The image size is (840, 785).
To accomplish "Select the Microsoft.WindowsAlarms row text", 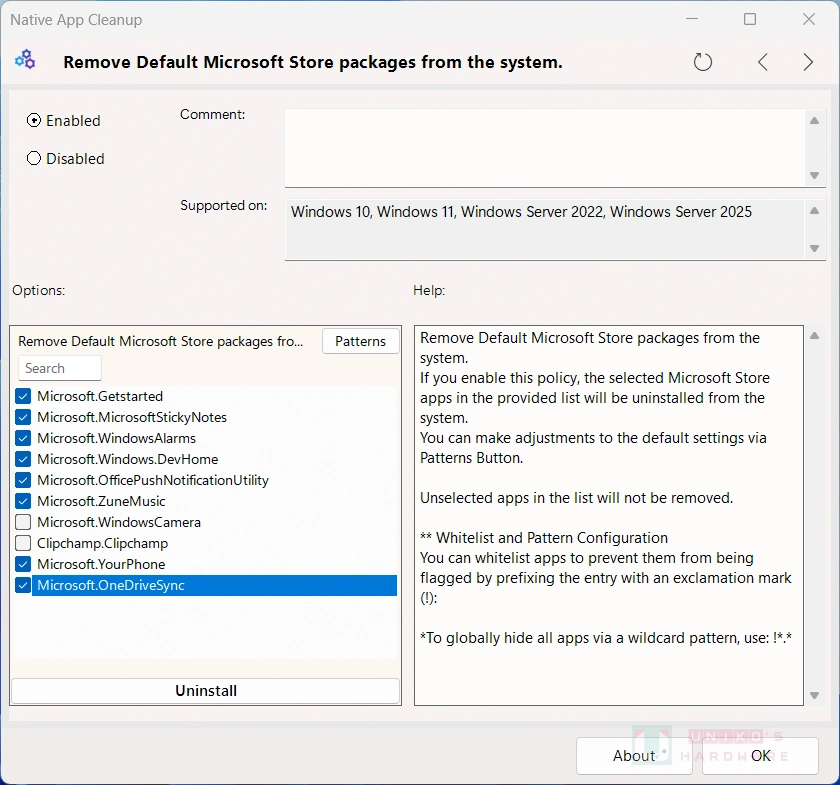I will click(x=116, y=438).
